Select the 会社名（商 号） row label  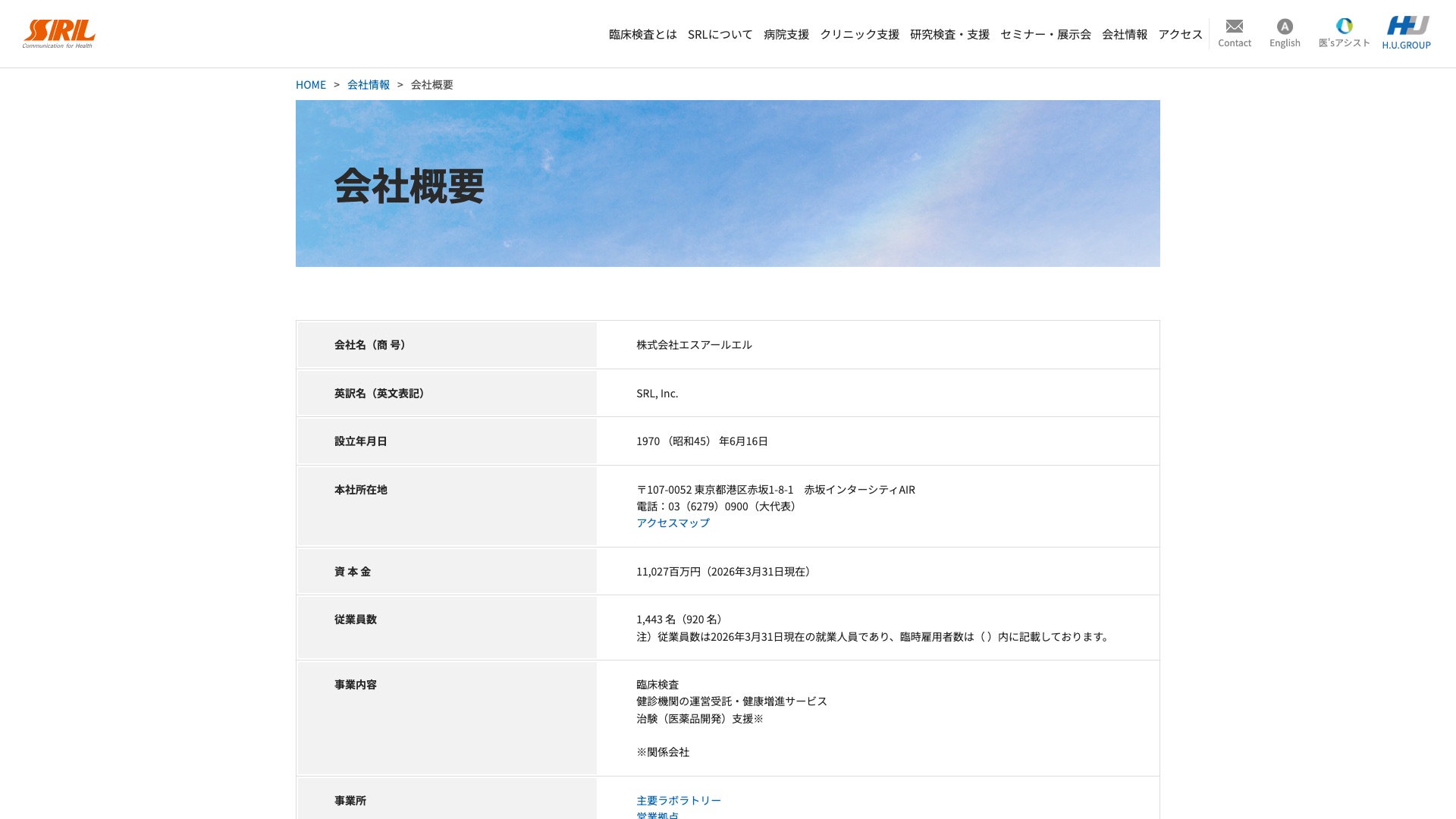tap(372, 345)
